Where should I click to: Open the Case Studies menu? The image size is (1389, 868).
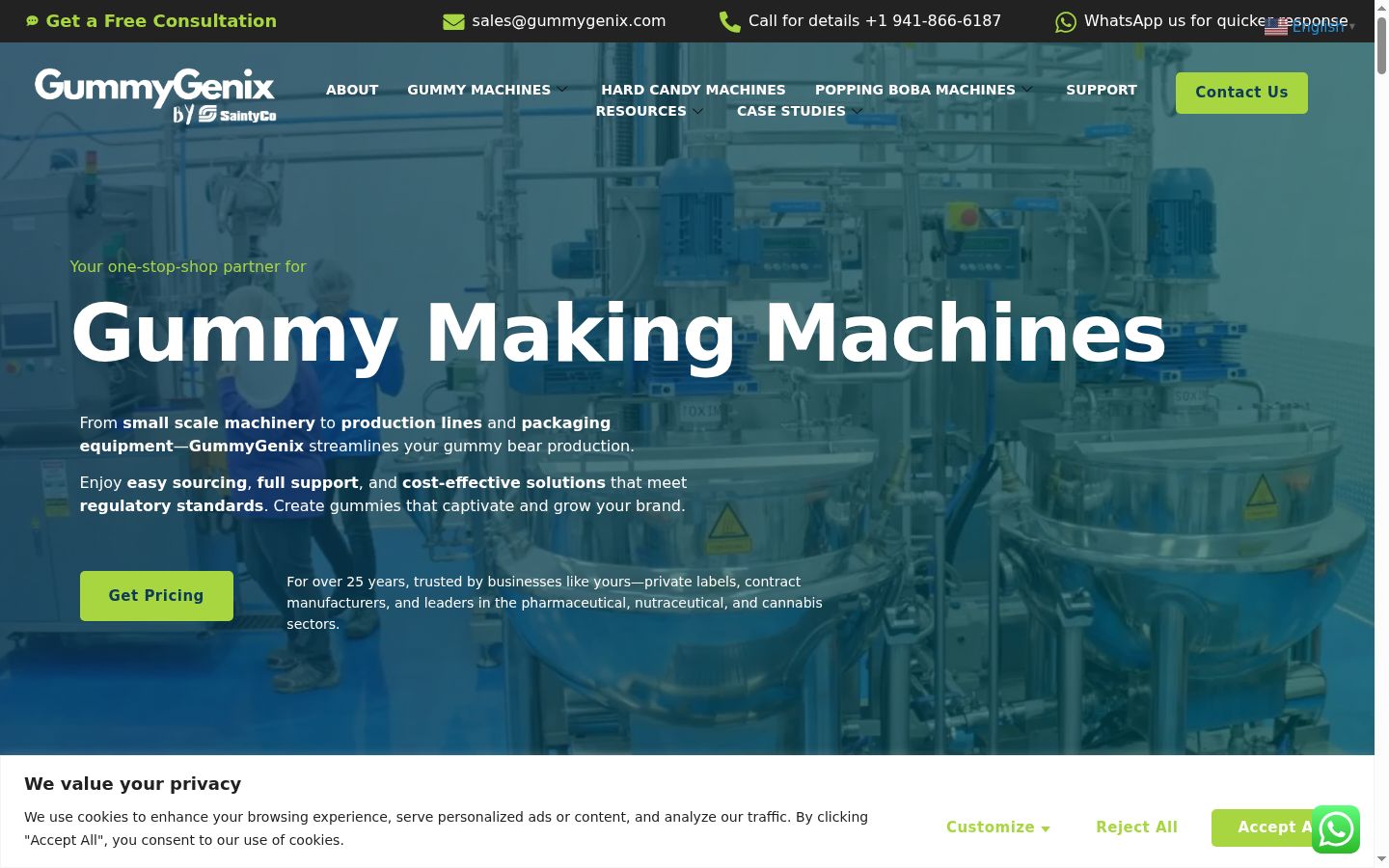coord(791,111)
